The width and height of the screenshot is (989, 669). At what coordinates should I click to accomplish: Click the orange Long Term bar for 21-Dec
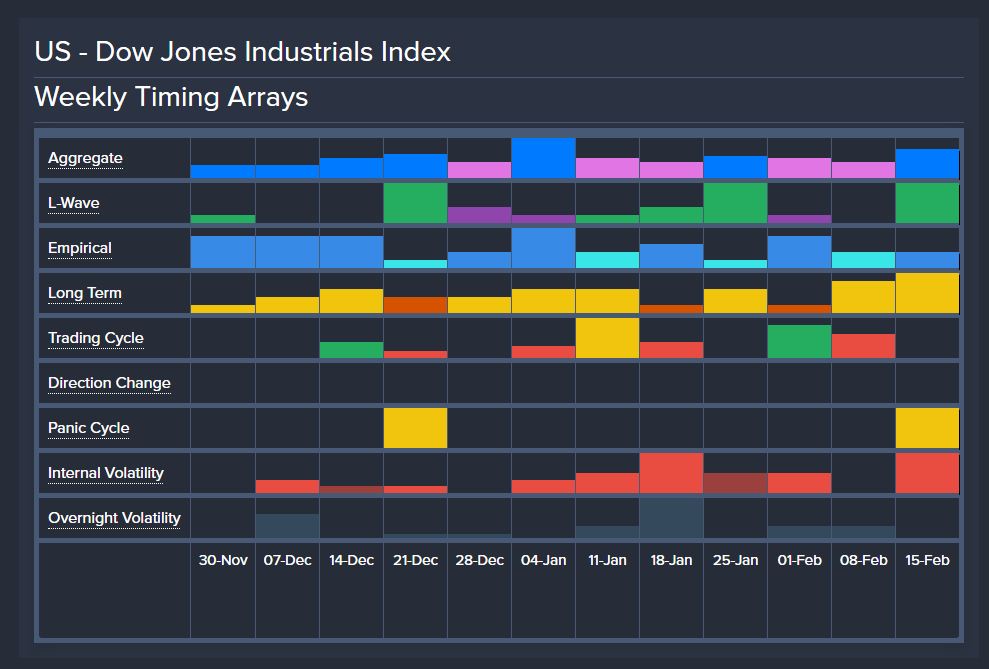416,305
